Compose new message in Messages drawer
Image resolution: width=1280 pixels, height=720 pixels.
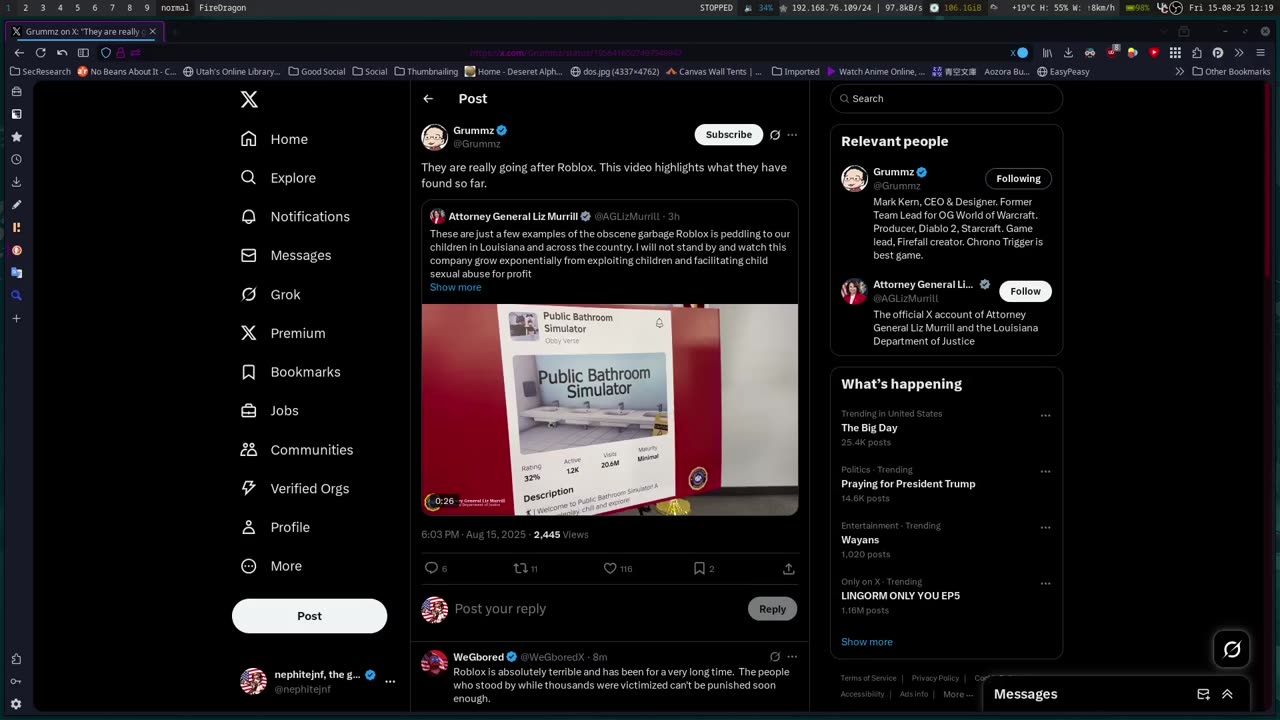1203,694
